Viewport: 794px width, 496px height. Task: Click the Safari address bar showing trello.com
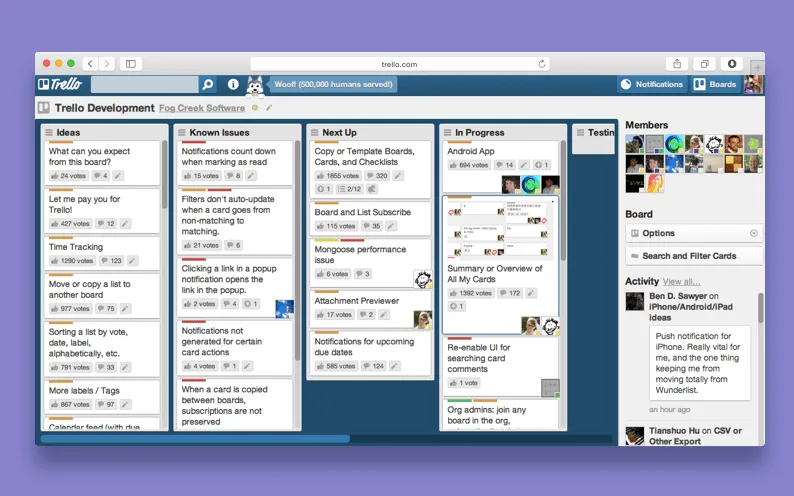400,64
